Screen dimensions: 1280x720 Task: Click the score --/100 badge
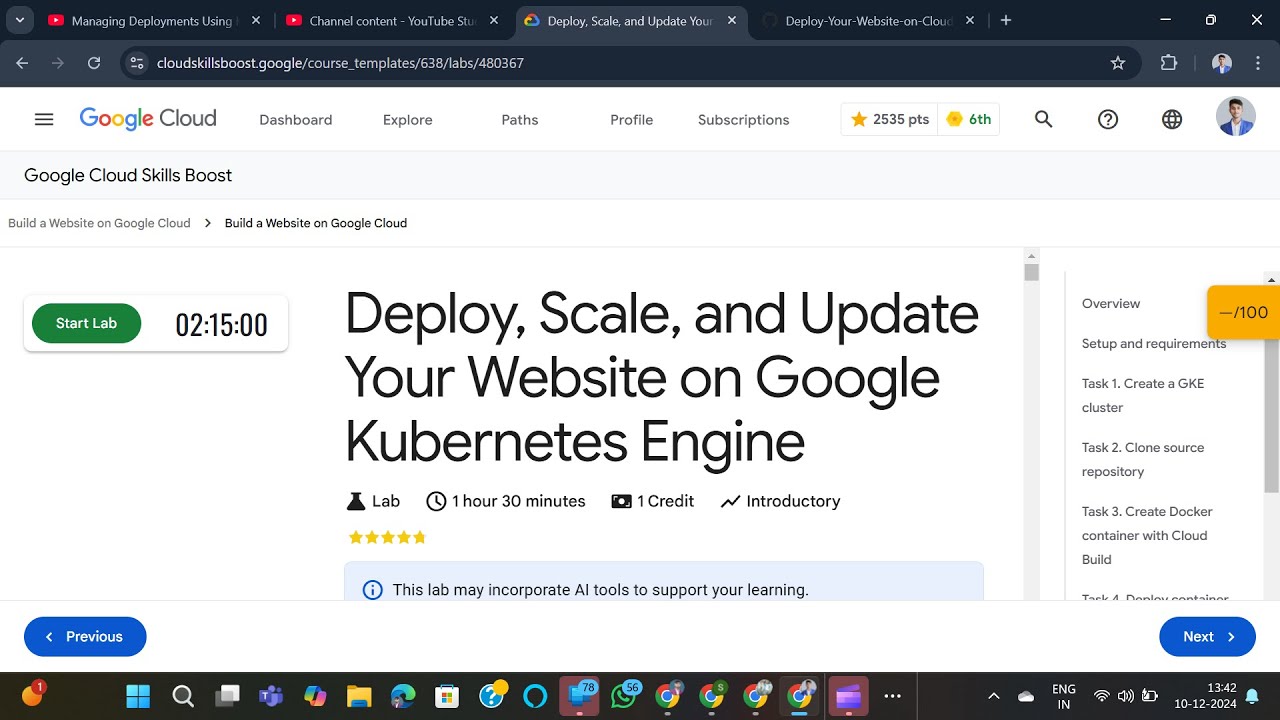(1243, 312)
